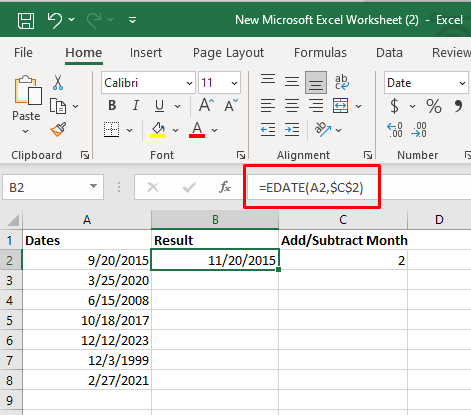Apply red Font Color
The image size is (471, 415).
(x=197, y=130)
